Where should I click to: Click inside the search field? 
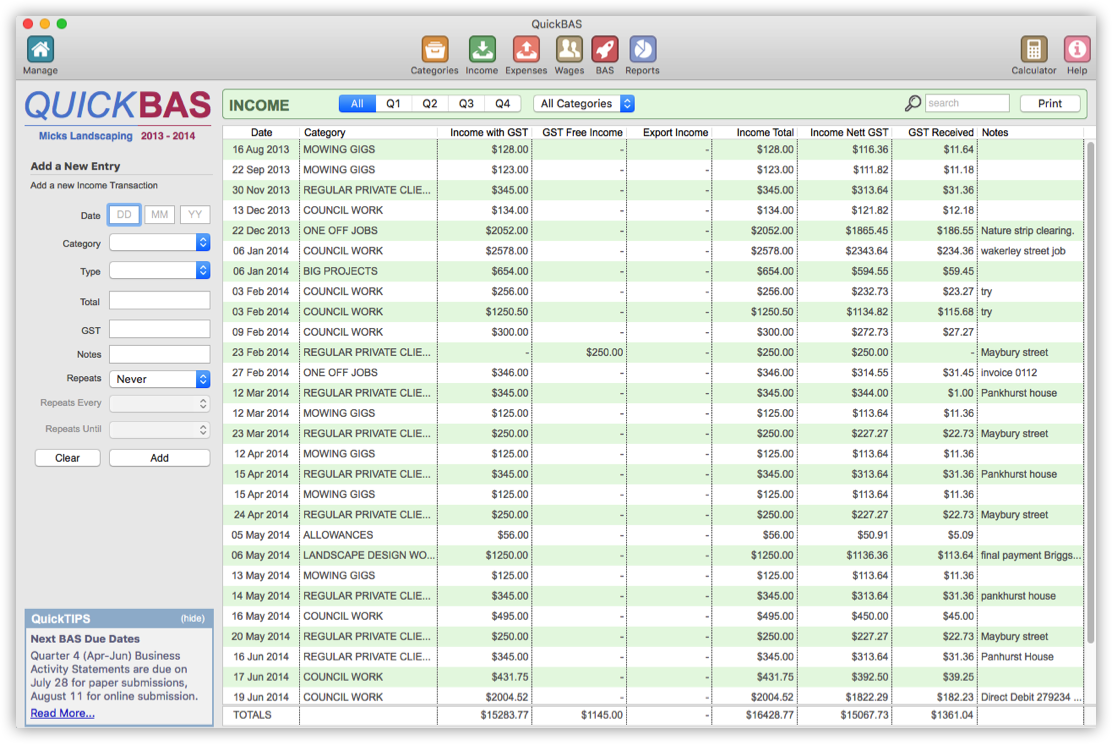[966, 102]
